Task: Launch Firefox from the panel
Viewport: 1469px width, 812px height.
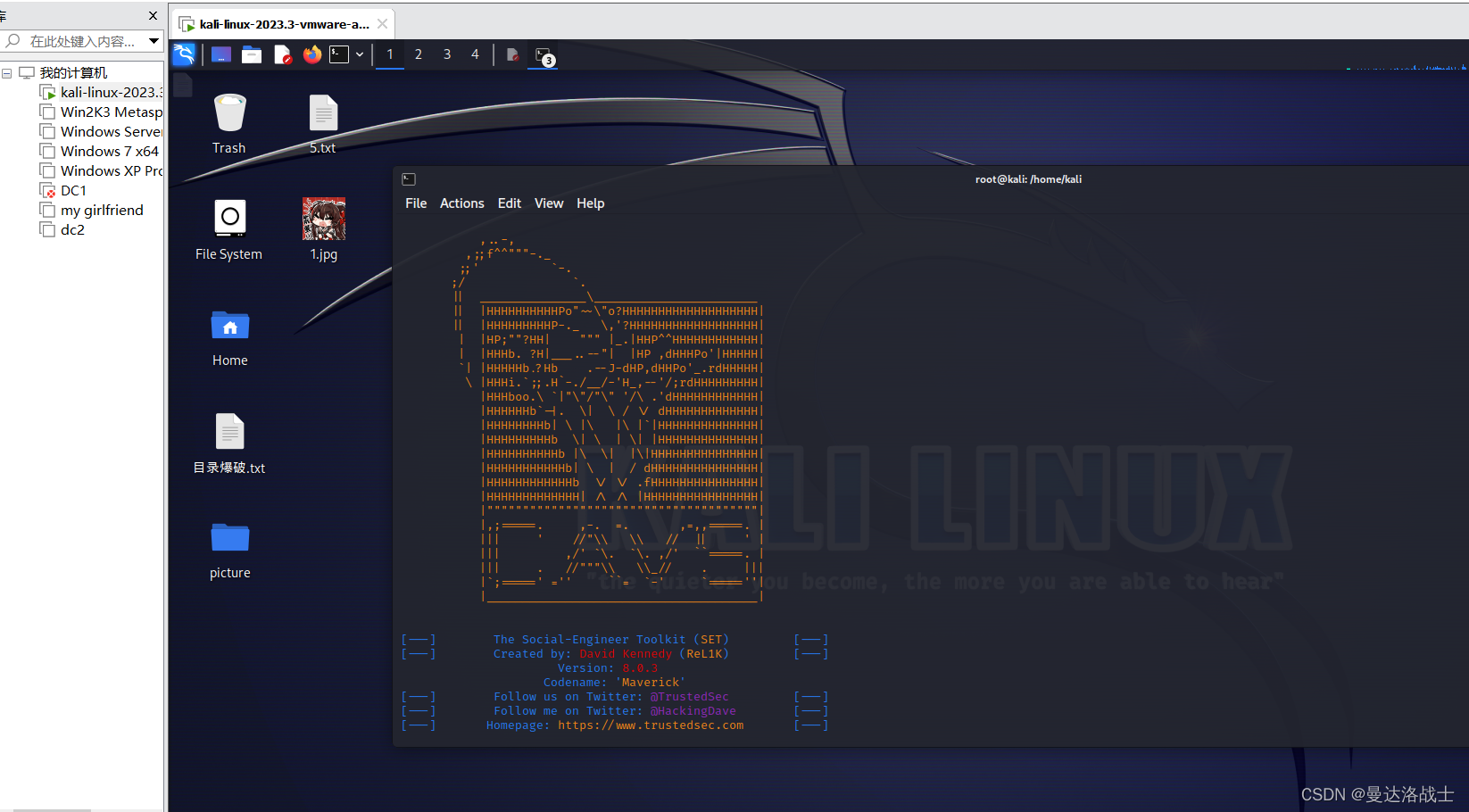Action: (x=311, y=54)
